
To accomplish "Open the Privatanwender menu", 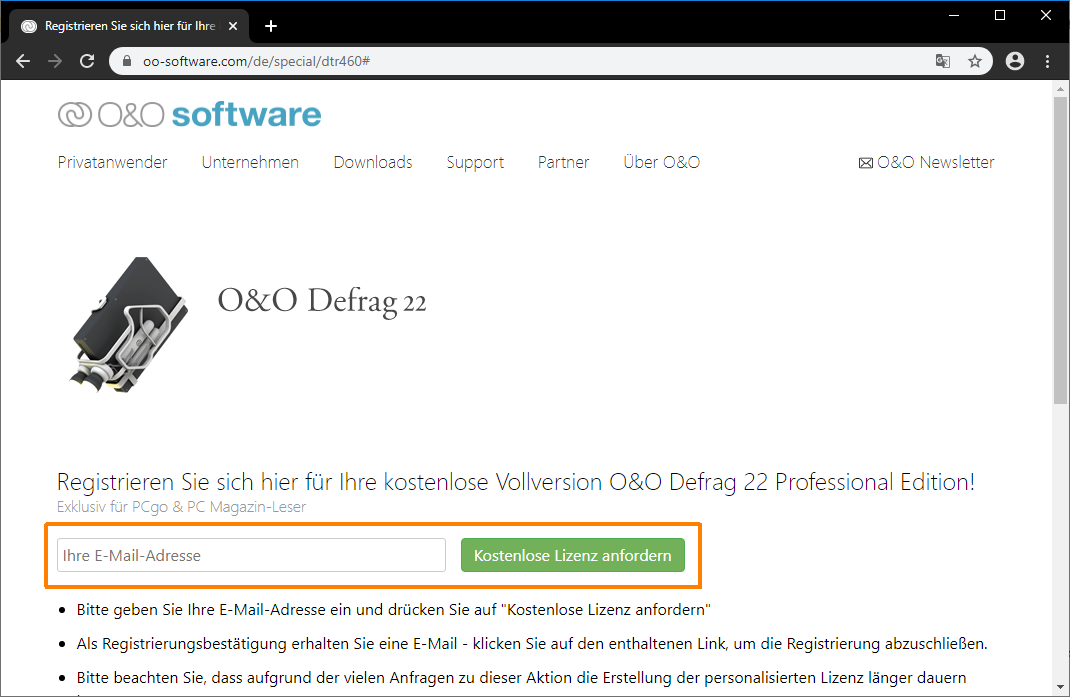I will tap(113, 162).
